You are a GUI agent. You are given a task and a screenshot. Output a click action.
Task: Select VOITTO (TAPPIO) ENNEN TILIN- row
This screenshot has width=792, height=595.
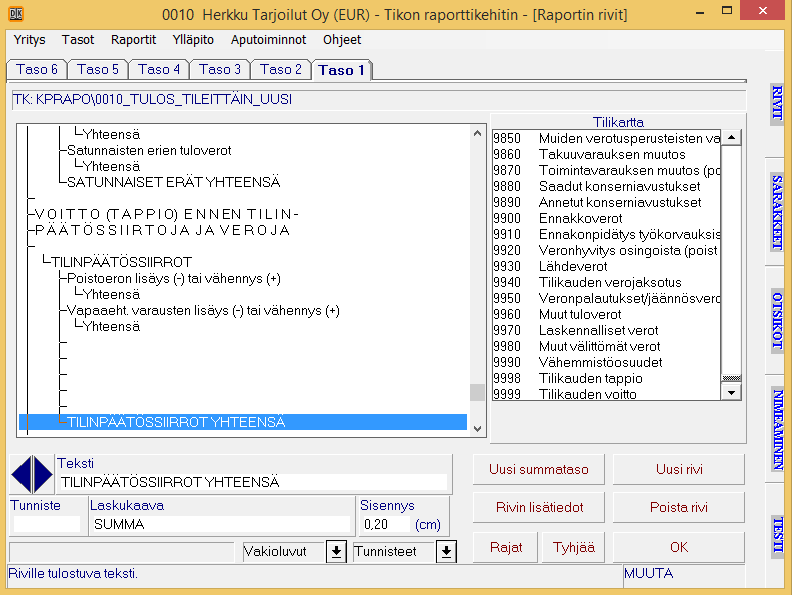click(x=167, y=214)
